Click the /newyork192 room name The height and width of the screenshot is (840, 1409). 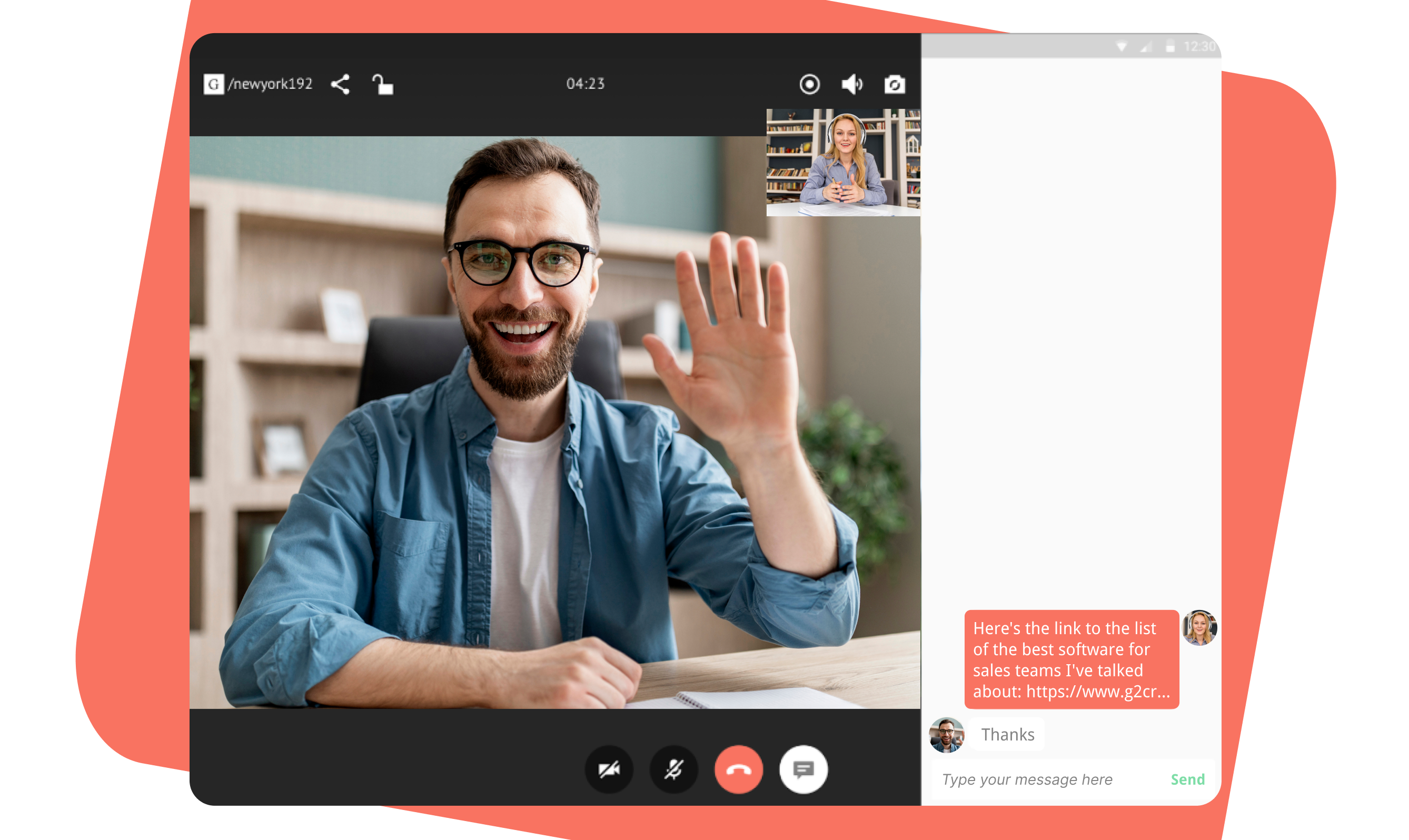pos(270,84)
